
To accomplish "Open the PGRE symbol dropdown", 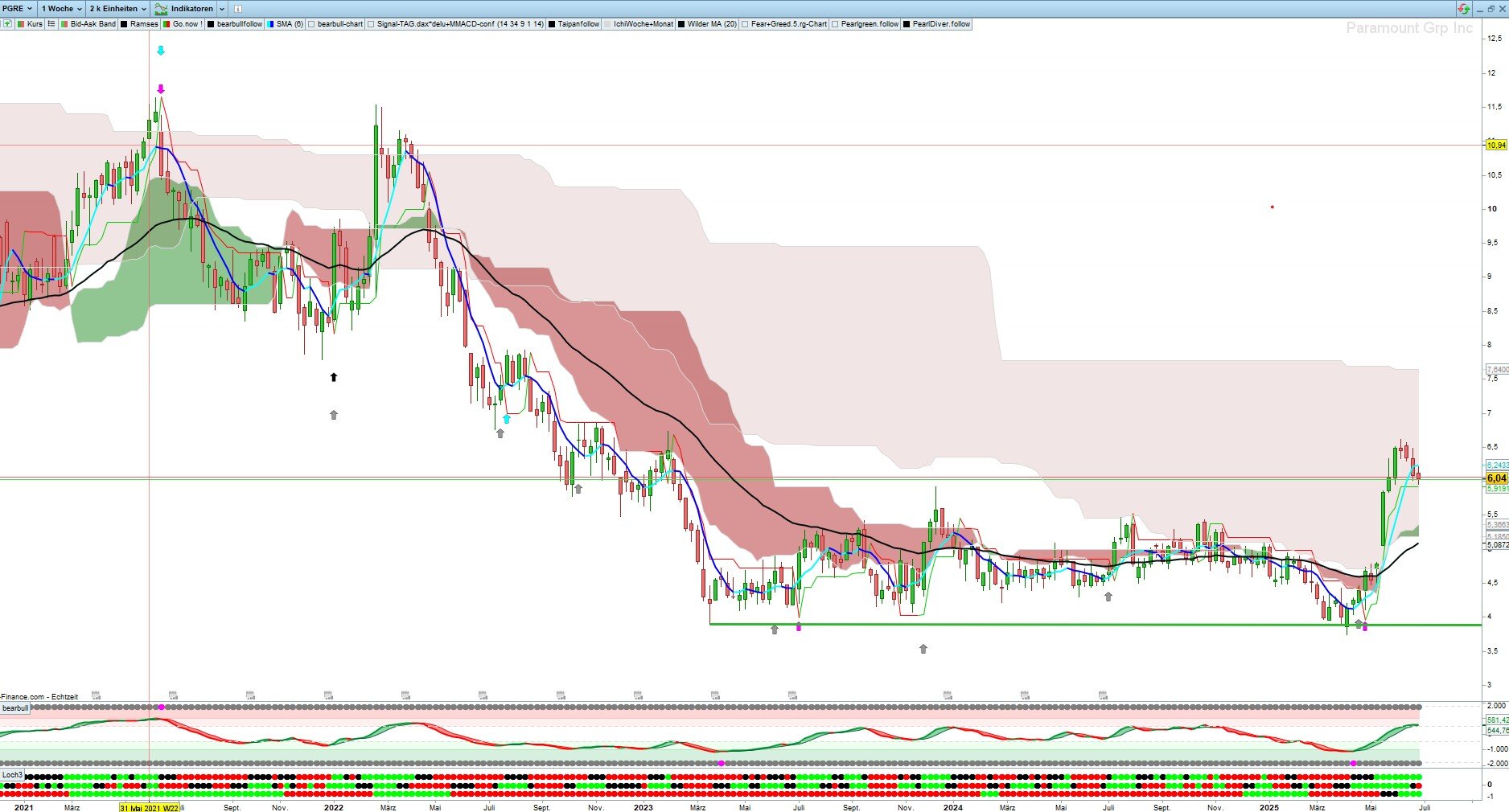I will (x=18, y=8).
